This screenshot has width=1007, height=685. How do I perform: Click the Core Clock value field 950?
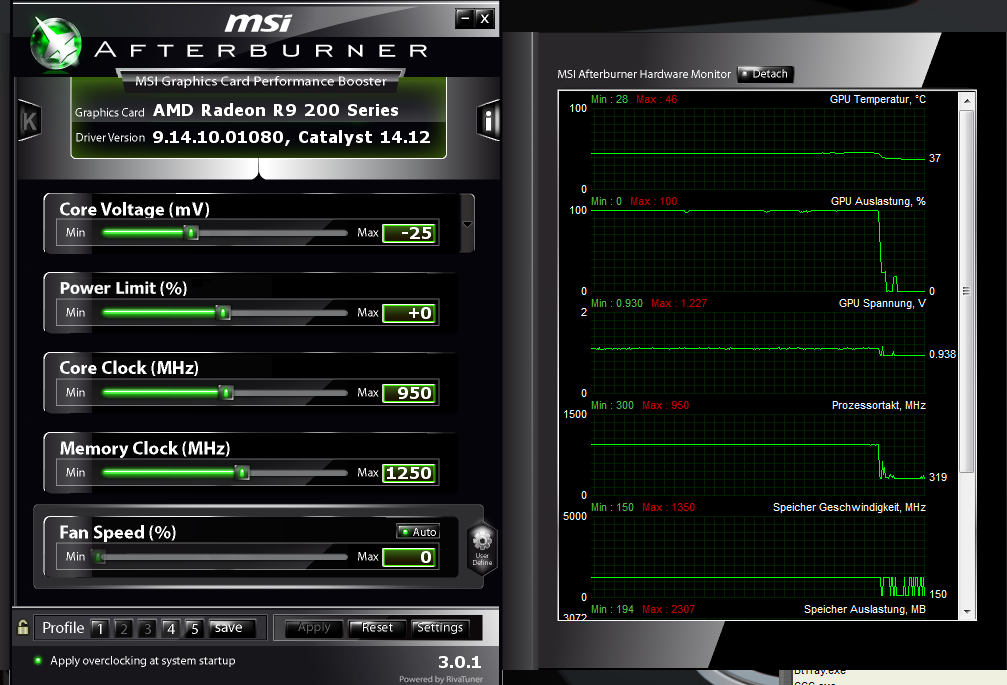pos(410,393)
